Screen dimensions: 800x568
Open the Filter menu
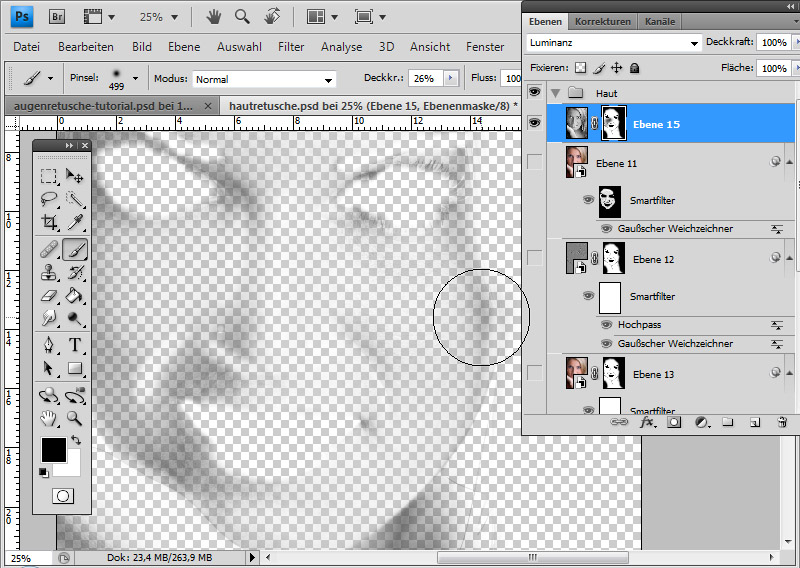coord(291,47)
